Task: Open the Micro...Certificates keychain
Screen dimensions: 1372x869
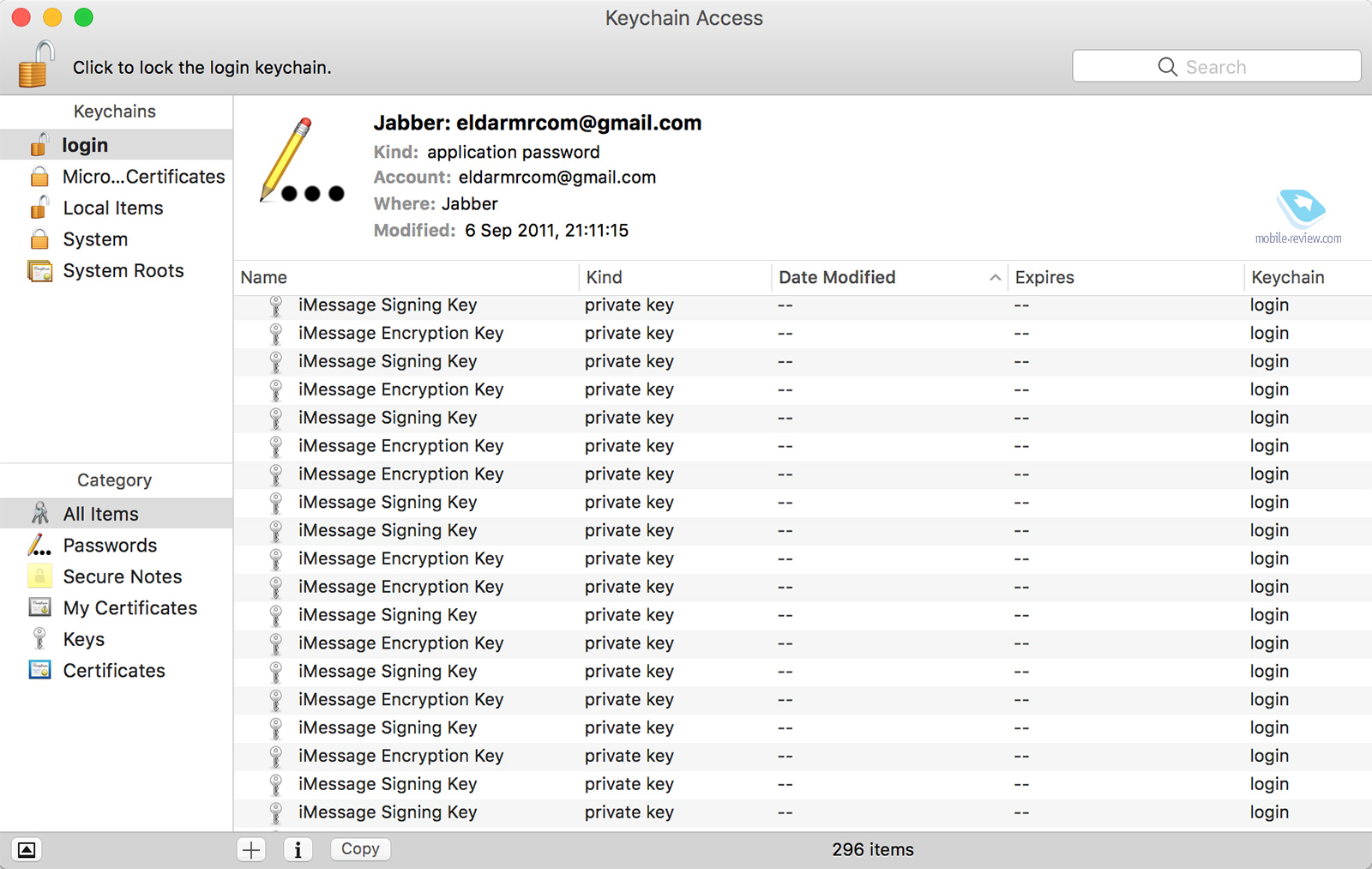Action: pos(142,177)
